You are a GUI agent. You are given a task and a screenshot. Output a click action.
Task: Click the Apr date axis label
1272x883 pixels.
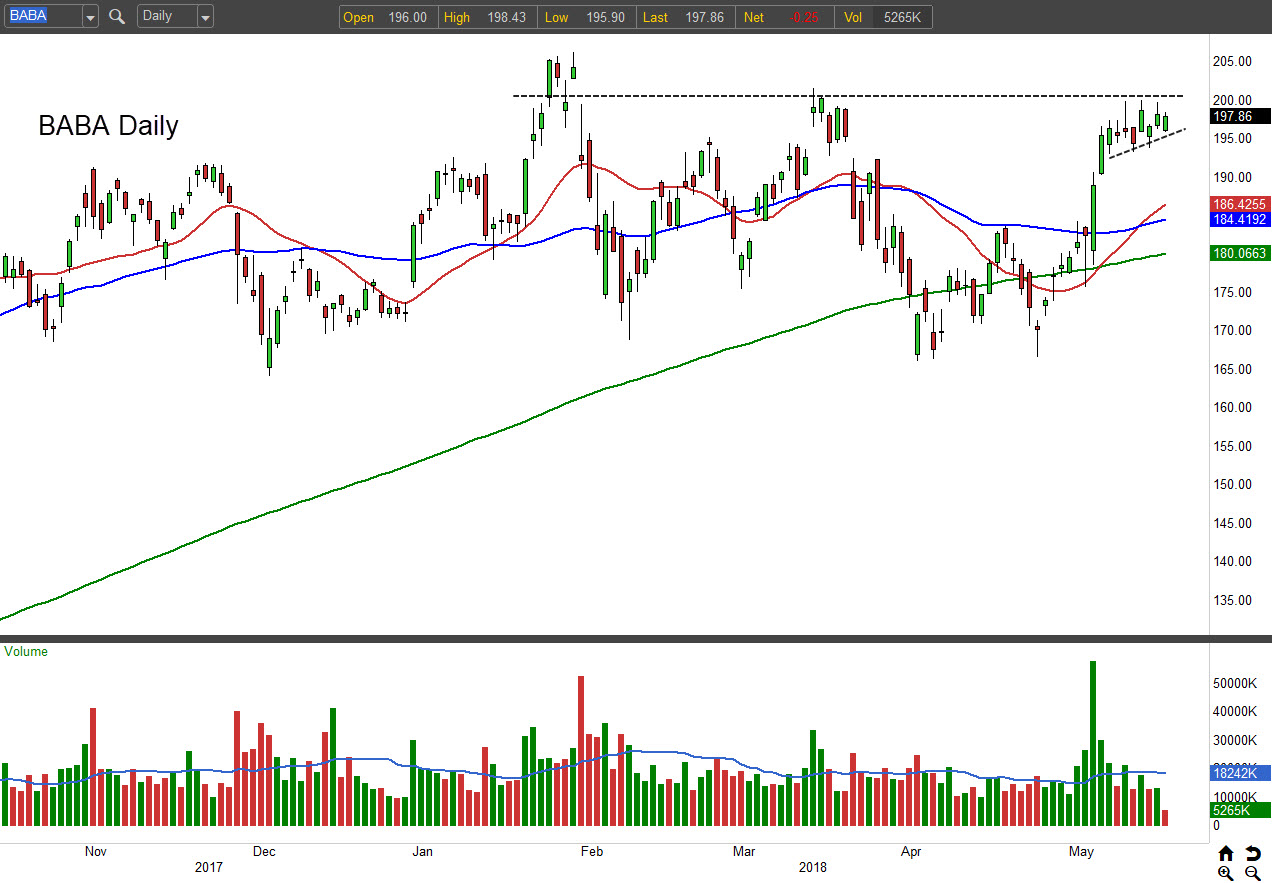point(911,852)
